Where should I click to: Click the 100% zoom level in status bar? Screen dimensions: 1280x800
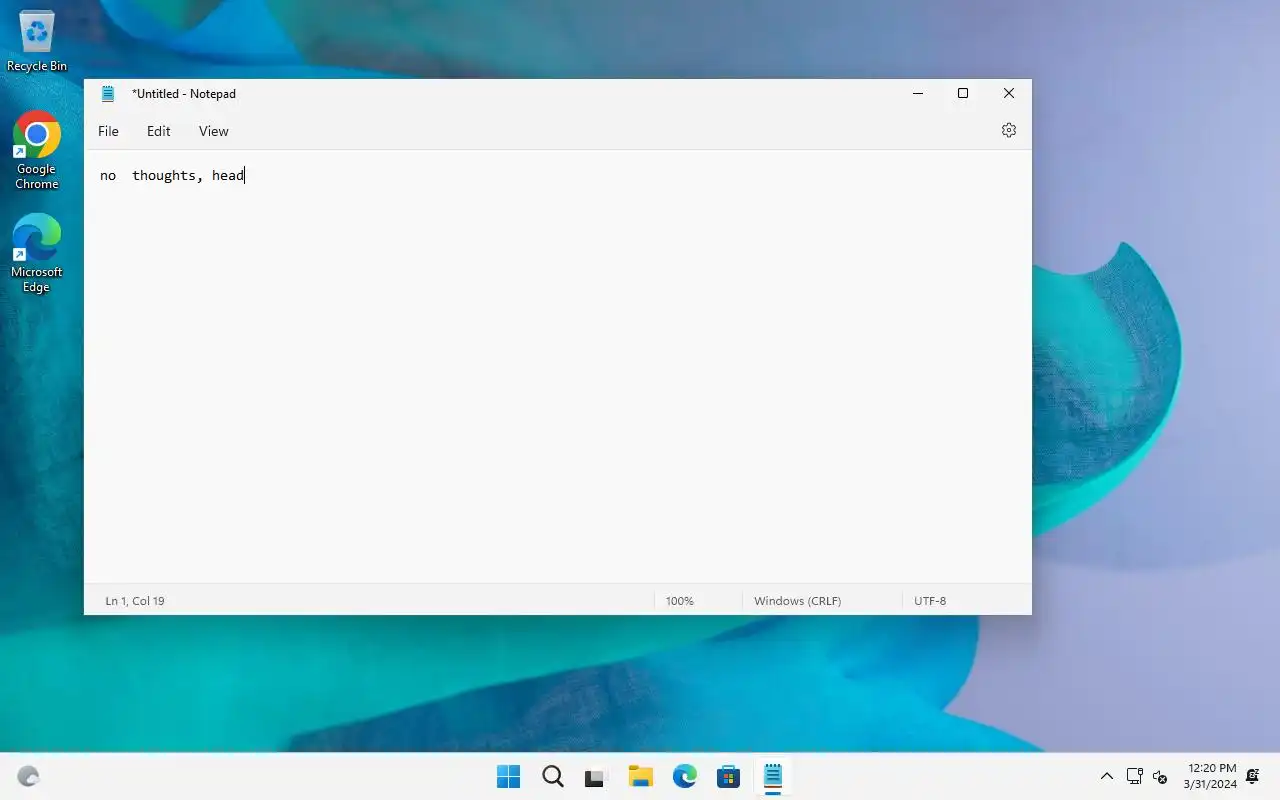pyautogui.click(x=679, y=601)
